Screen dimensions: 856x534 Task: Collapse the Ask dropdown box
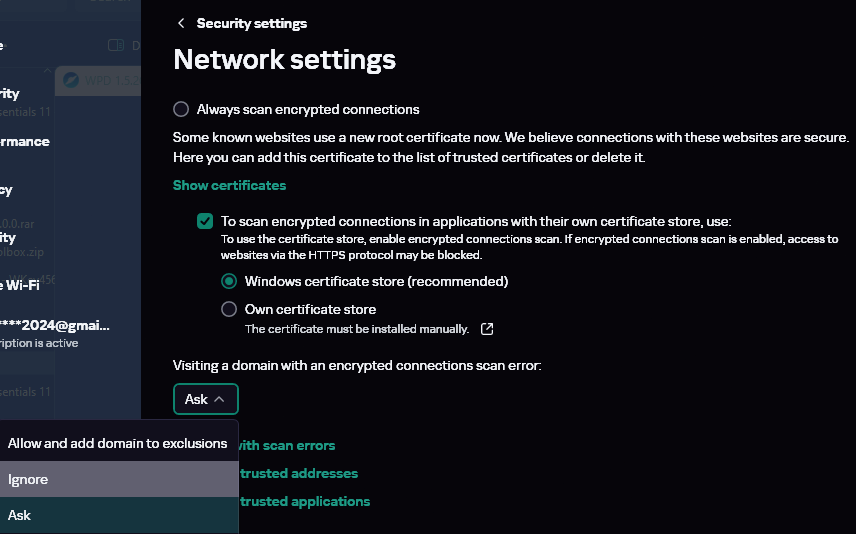(x=206, y=399)
